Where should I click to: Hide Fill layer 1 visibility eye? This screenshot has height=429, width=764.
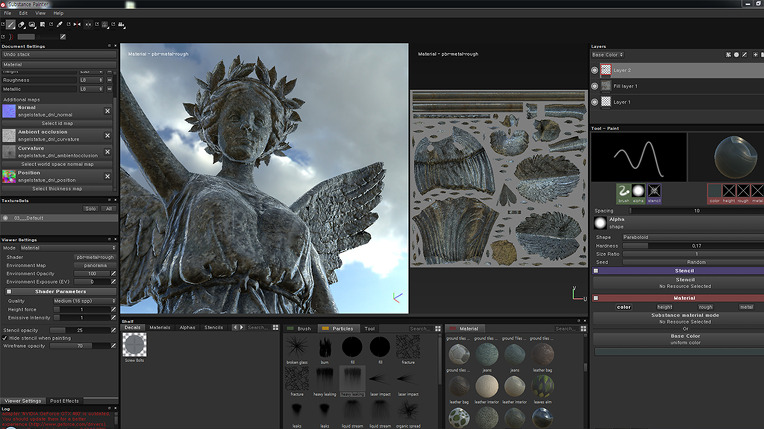tap(594, 86)
